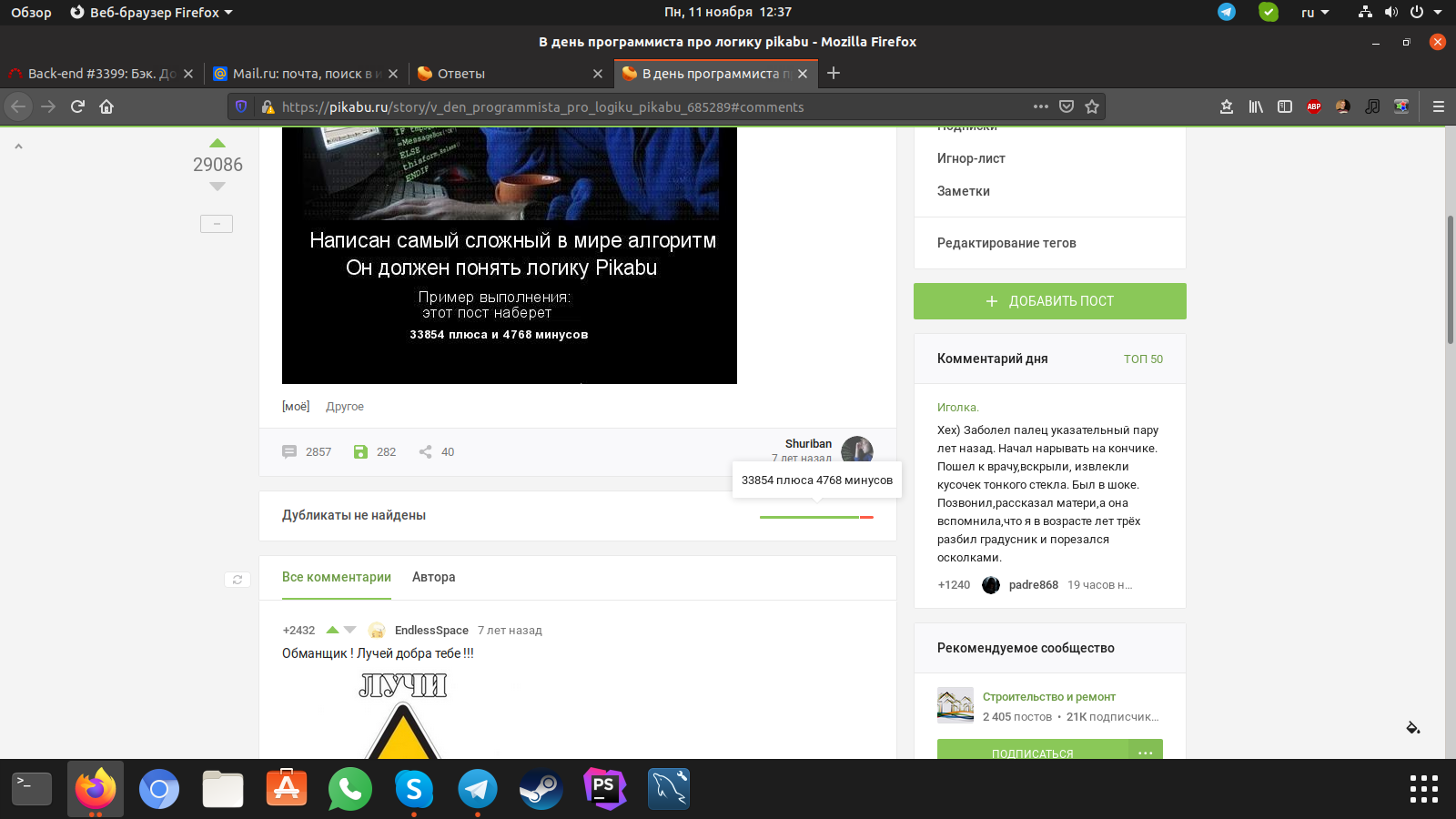Close the В день программиста tab
The width and height of the screenshot is (1456, 819).
[x=803, y=74]
